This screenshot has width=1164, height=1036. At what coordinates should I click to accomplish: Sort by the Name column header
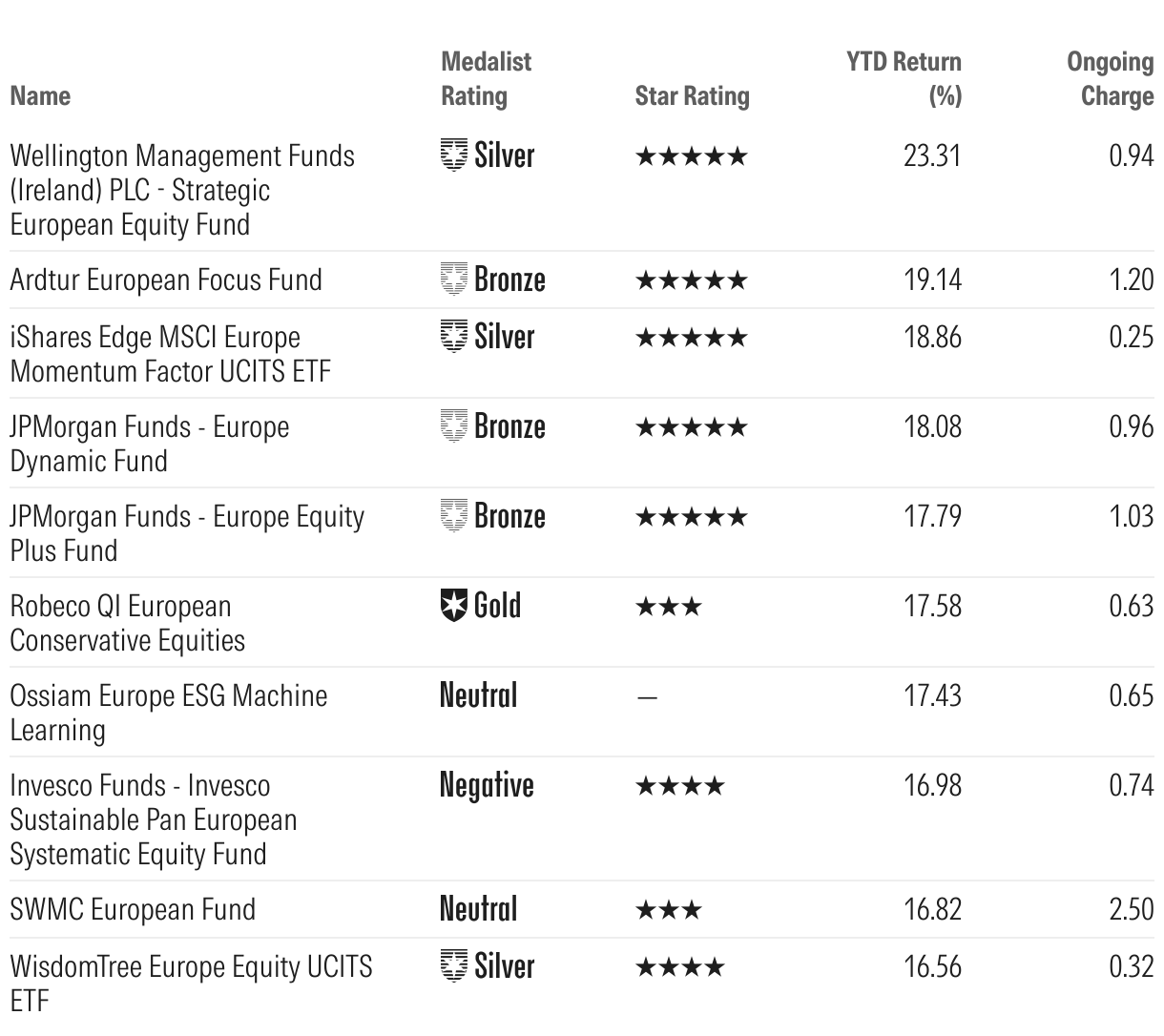(x=40, y=95)
